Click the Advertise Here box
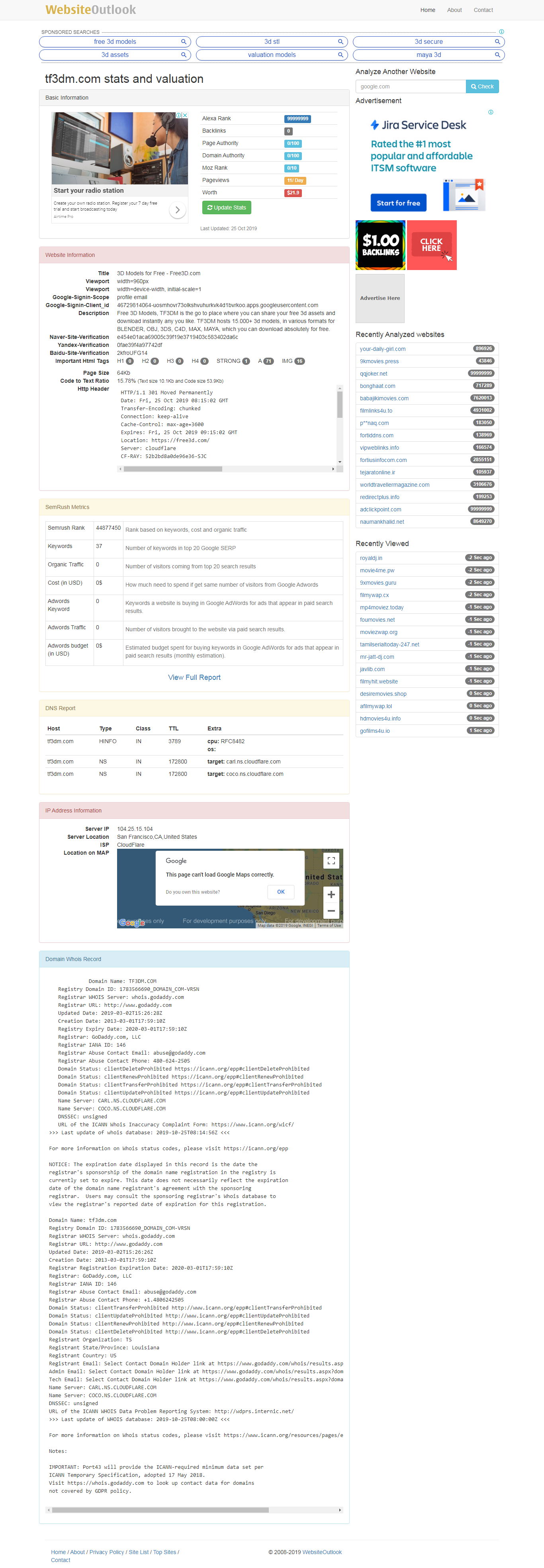 (x=380, y=298)
